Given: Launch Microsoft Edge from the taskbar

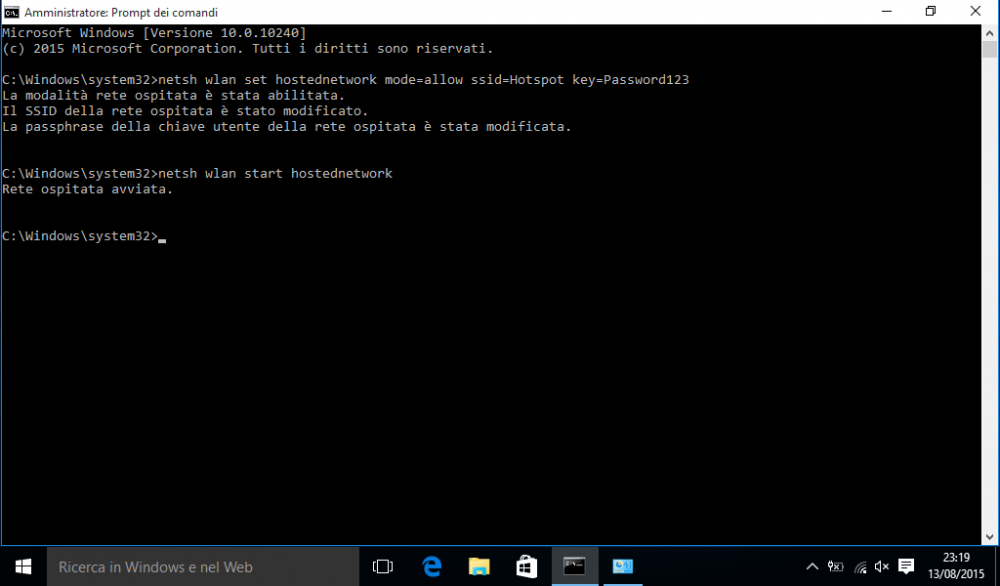Looking at the screenshot, I should (432, 566).
